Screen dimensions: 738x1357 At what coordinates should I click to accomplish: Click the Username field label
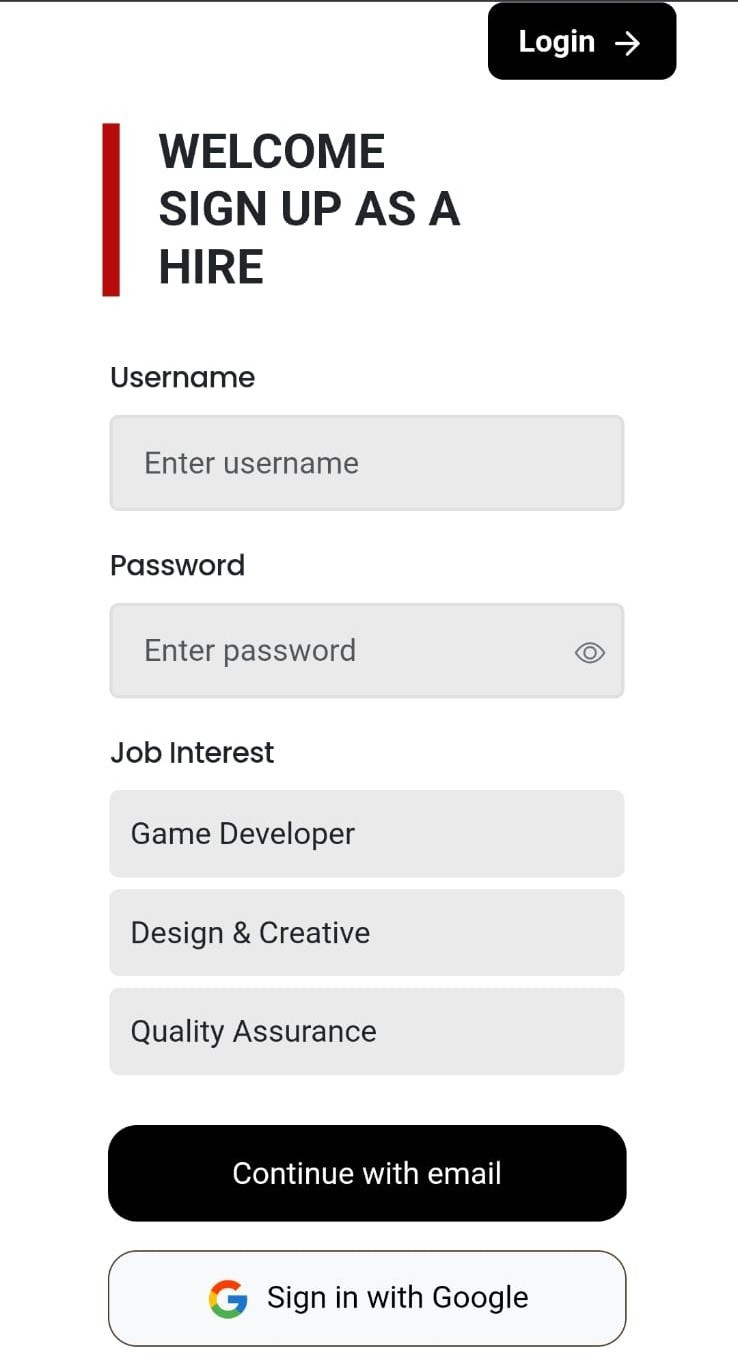pyautogui.click(x=182, y=378)
